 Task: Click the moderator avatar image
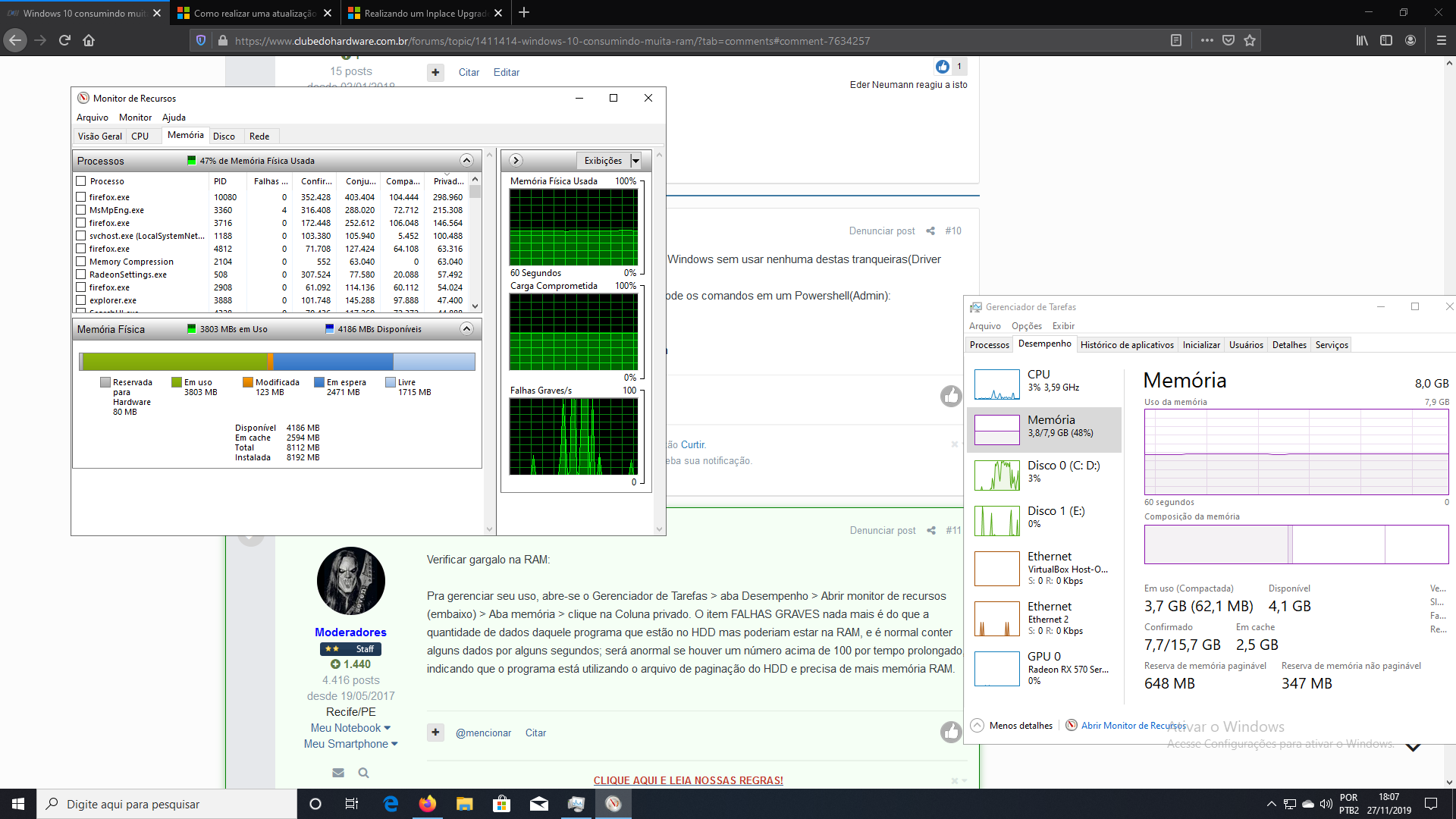coord(350,581)
